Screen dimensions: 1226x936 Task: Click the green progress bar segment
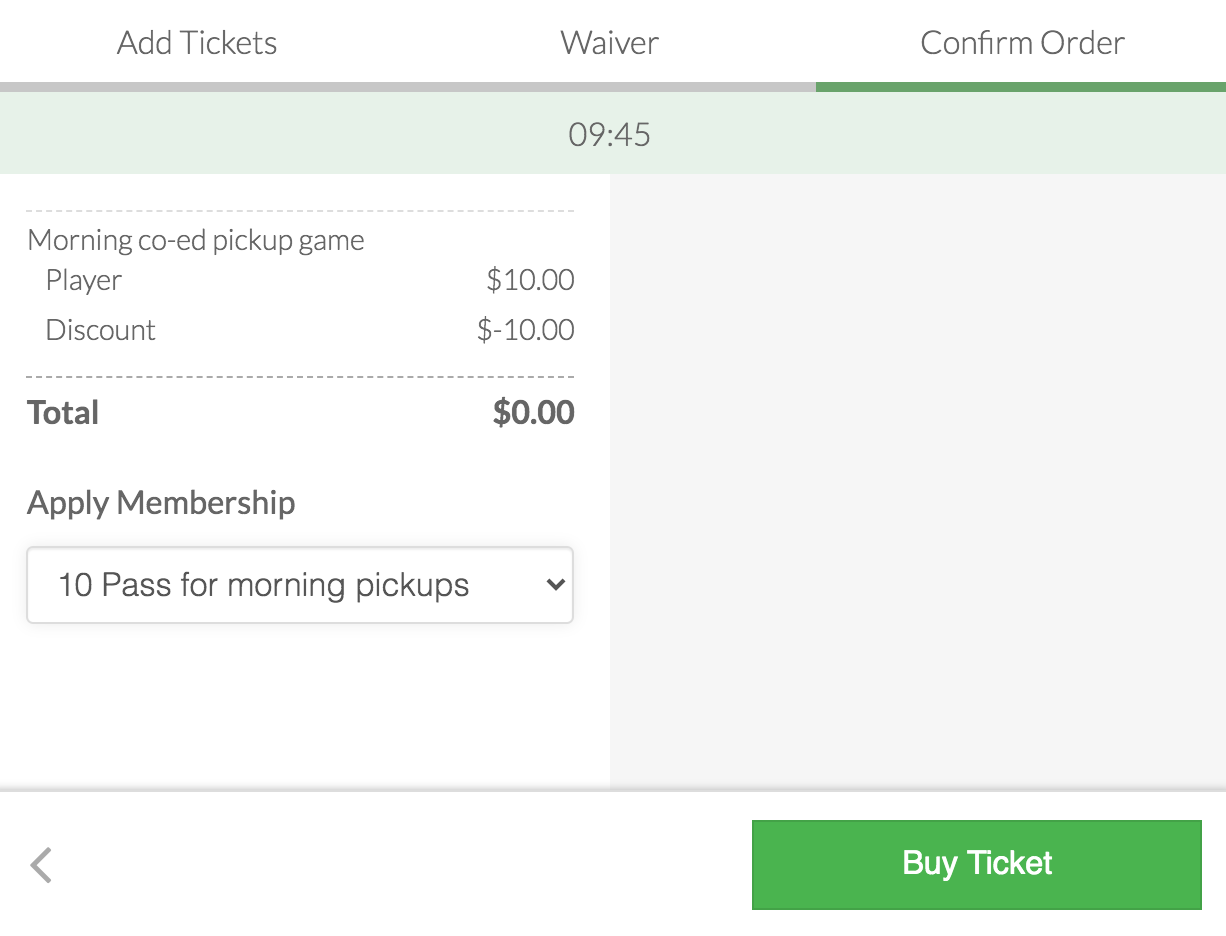(x=1020, y=87)
